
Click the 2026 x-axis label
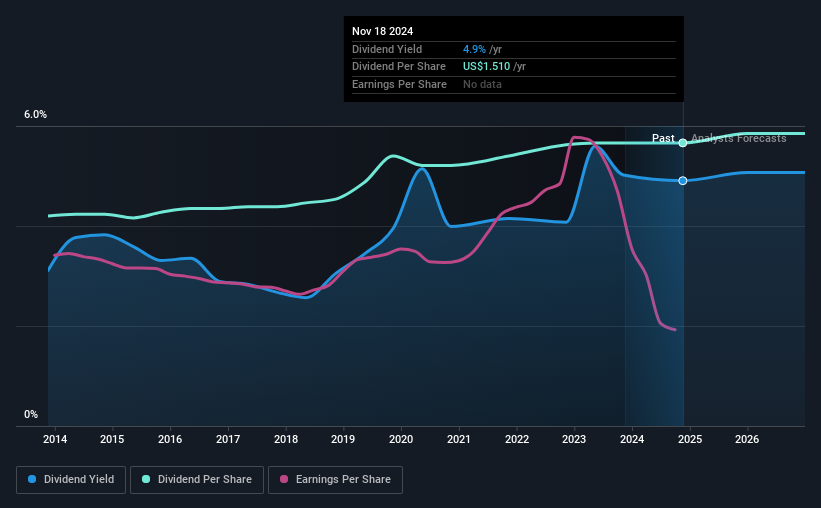(x=747, y=439)
